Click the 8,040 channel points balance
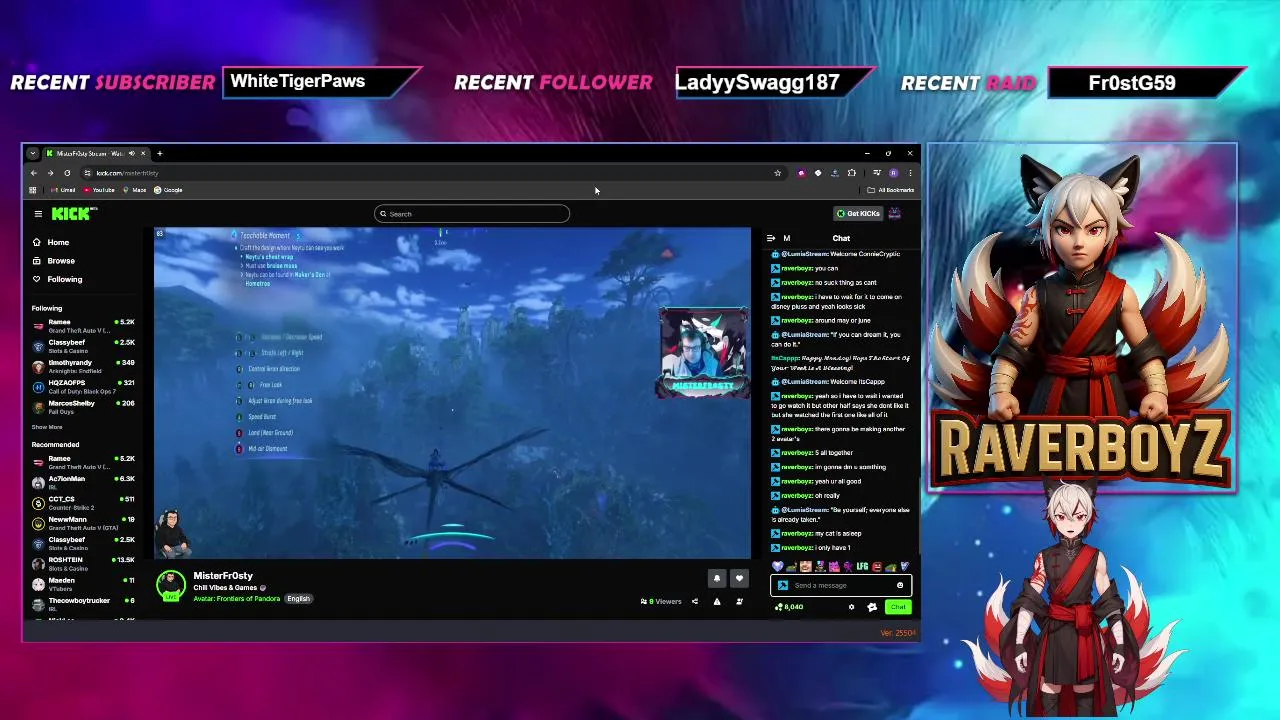Viewport: 1280px width, 720px height. pos(791,607)
